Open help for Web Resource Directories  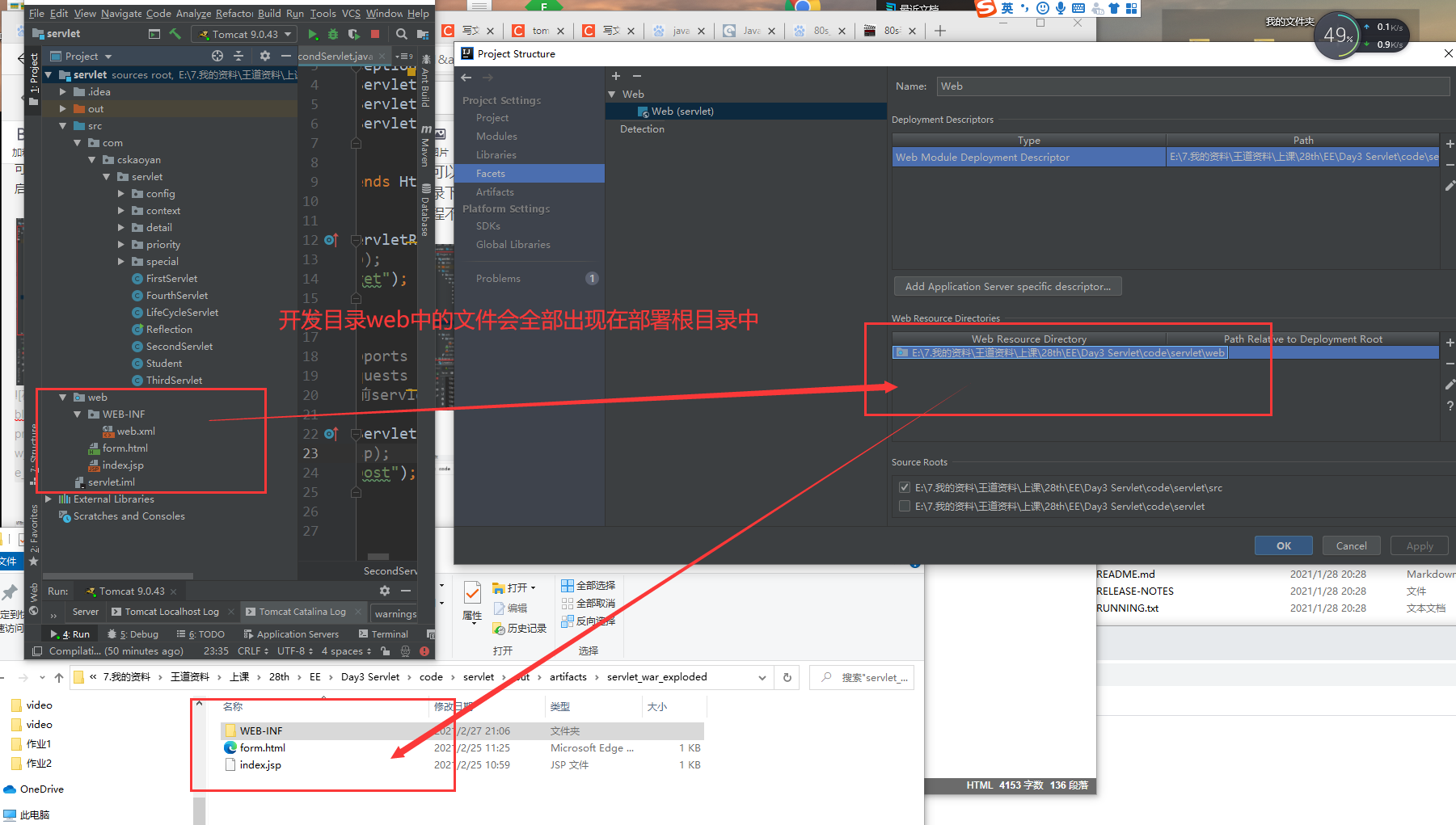click(1450, 406)
